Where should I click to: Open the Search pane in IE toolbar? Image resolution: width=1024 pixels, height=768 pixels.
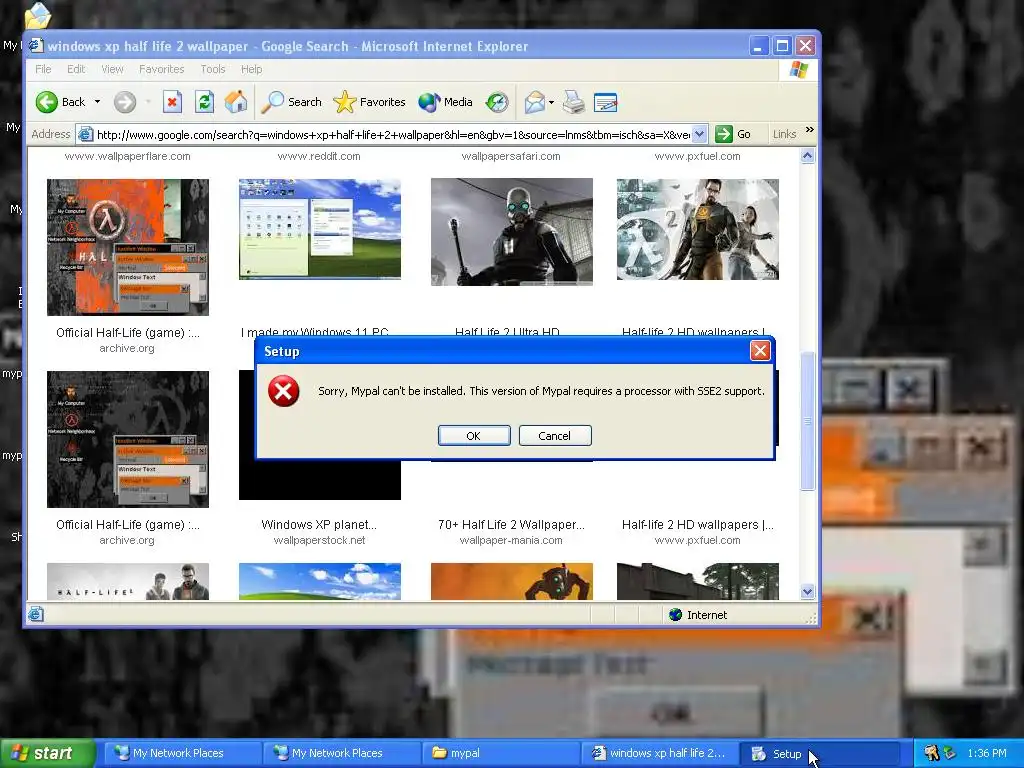point(291,102)
